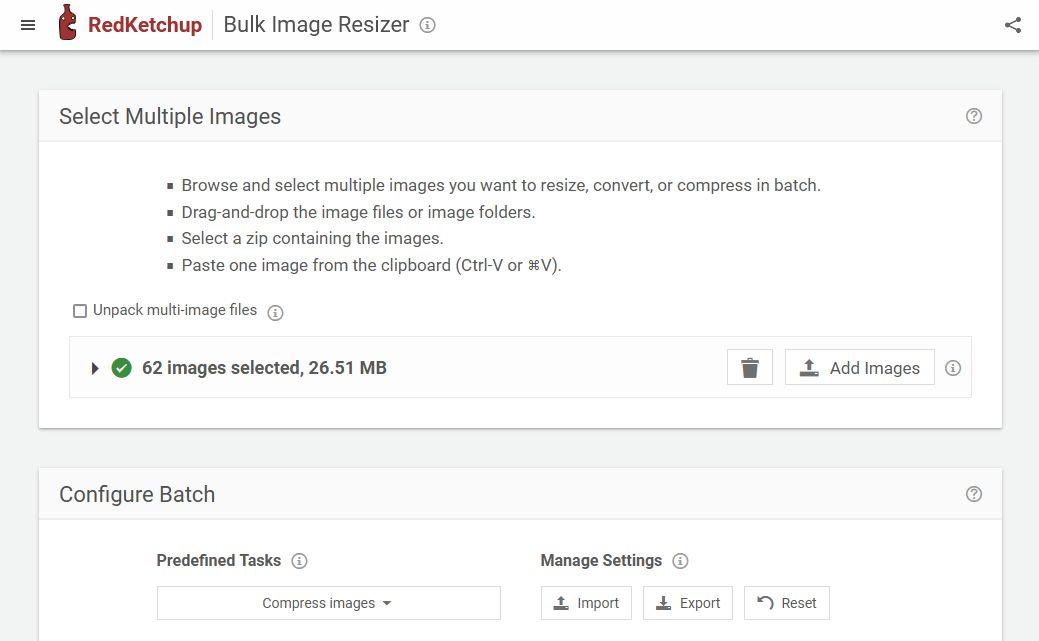Click the Add Images button
Viewport: 1039px width, 641px height.
point(860,368)
